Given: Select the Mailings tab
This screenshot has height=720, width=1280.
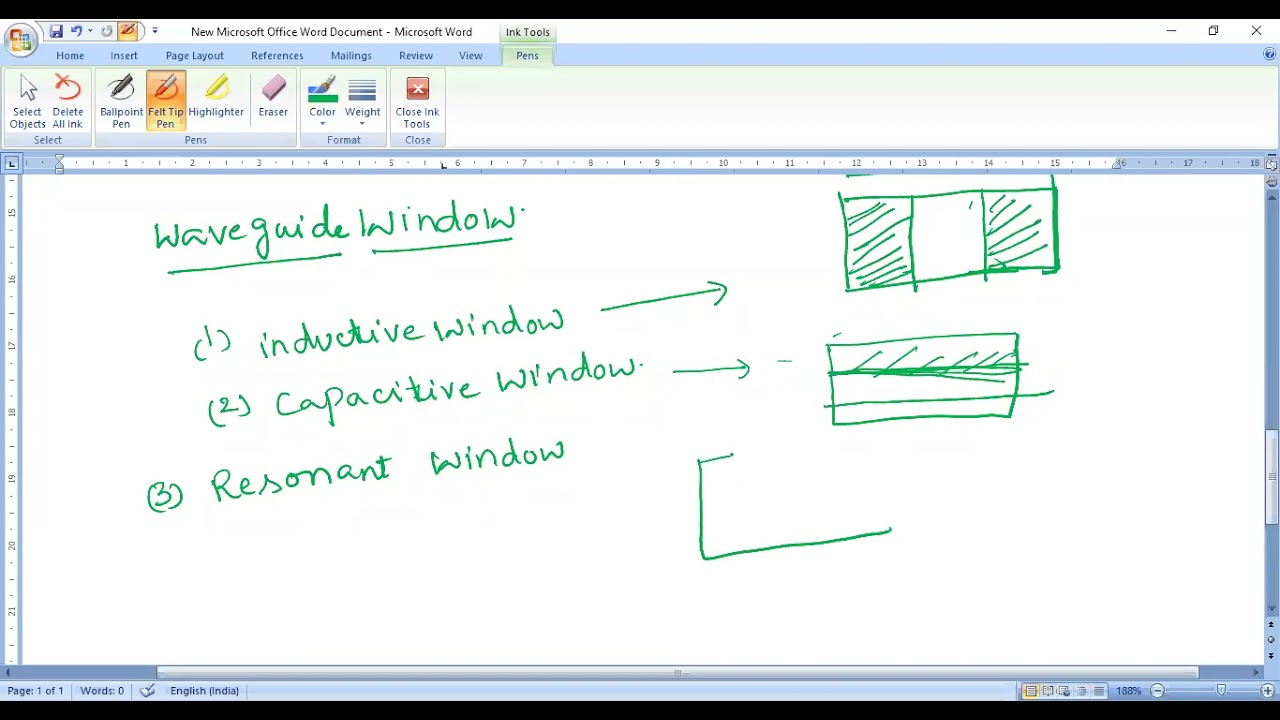Looking at the screenshot, I should click(x=351, y=56).
